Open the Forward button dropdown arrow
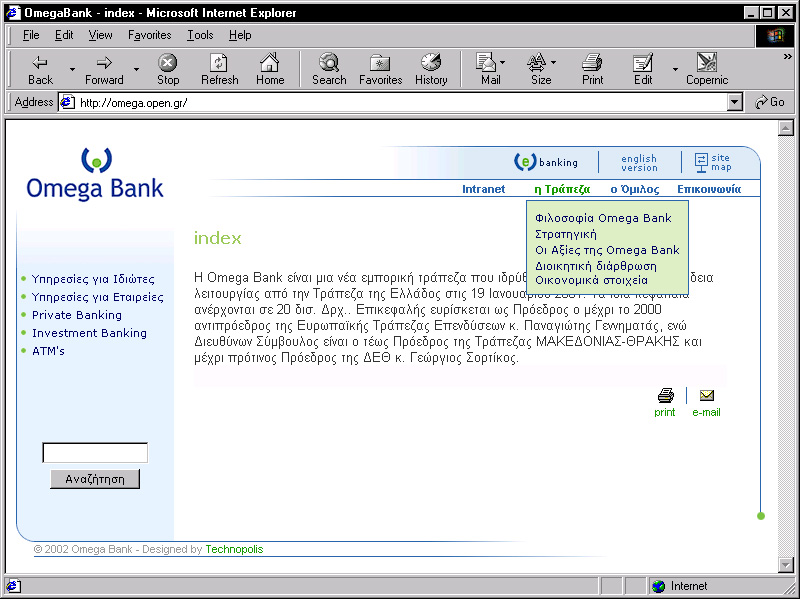The width and height of the screenshot is (800, 600). tap(136, 69)
